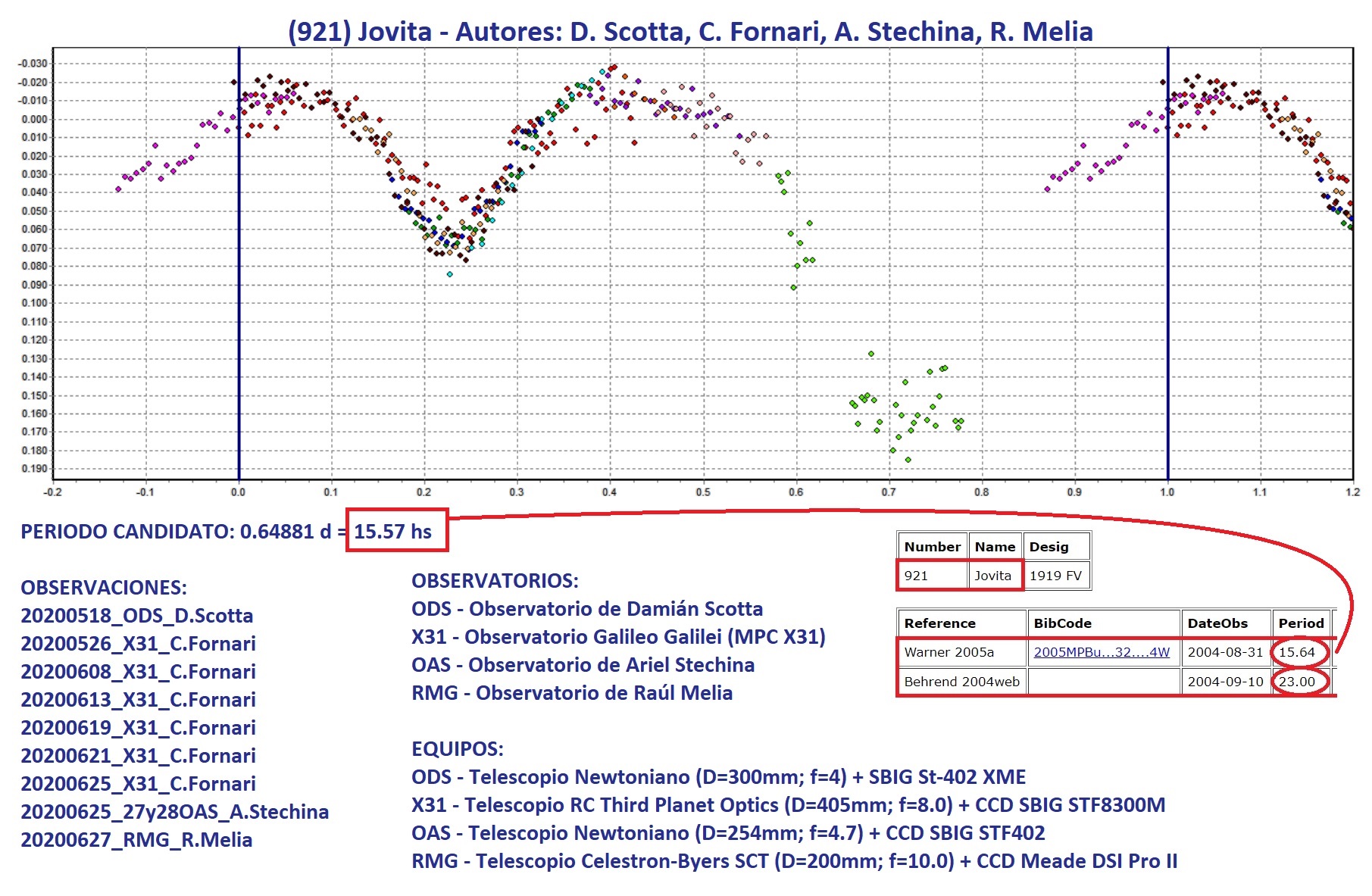Viewport: 1372px width, 896px height.
Task: Click the Observatorio Galileo Galilei (MPC X31) line
Action: (618, 637)
